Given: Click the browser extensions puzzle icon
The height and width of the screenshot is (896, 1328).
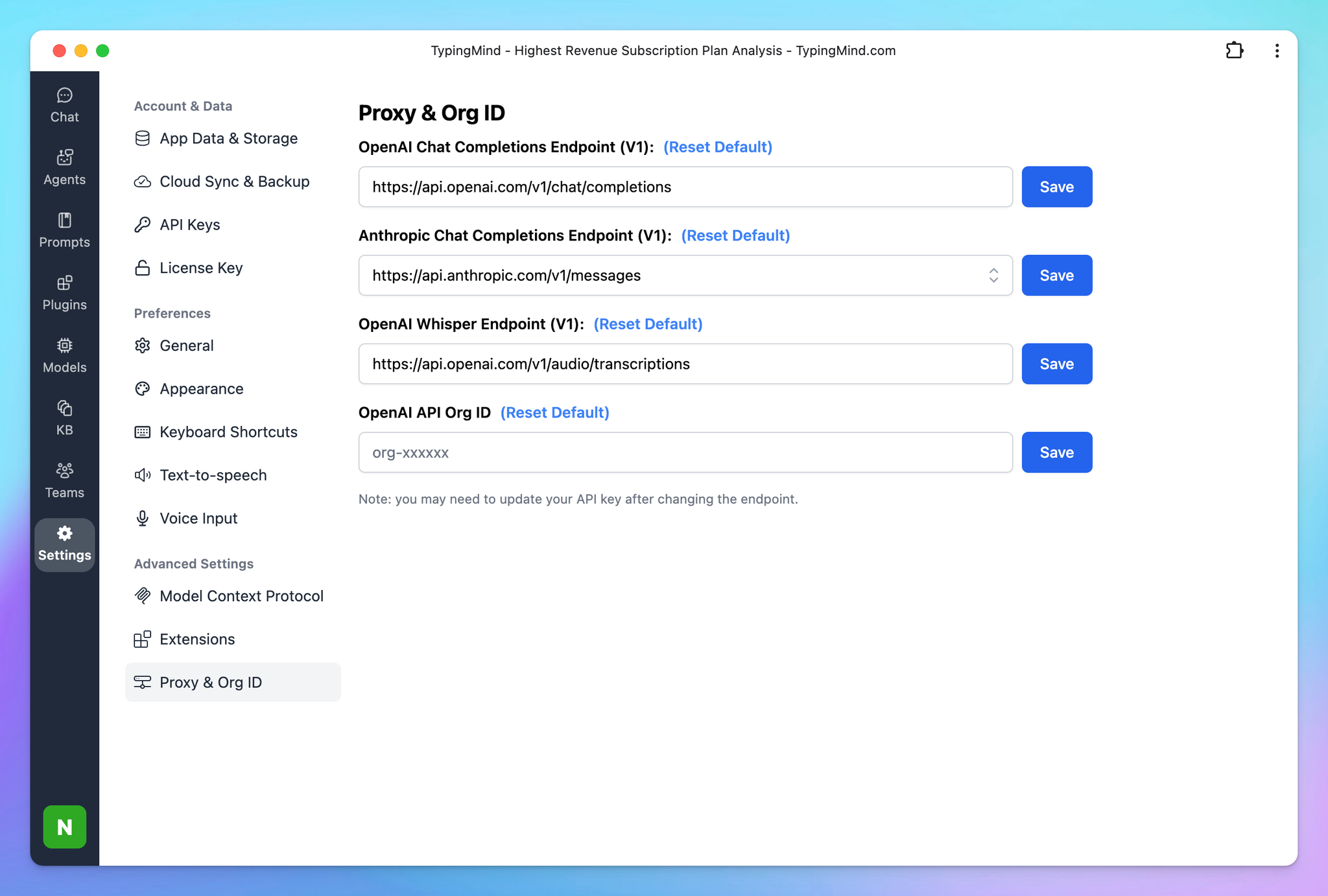Looking at the screenshot, I should point(1234,51).
